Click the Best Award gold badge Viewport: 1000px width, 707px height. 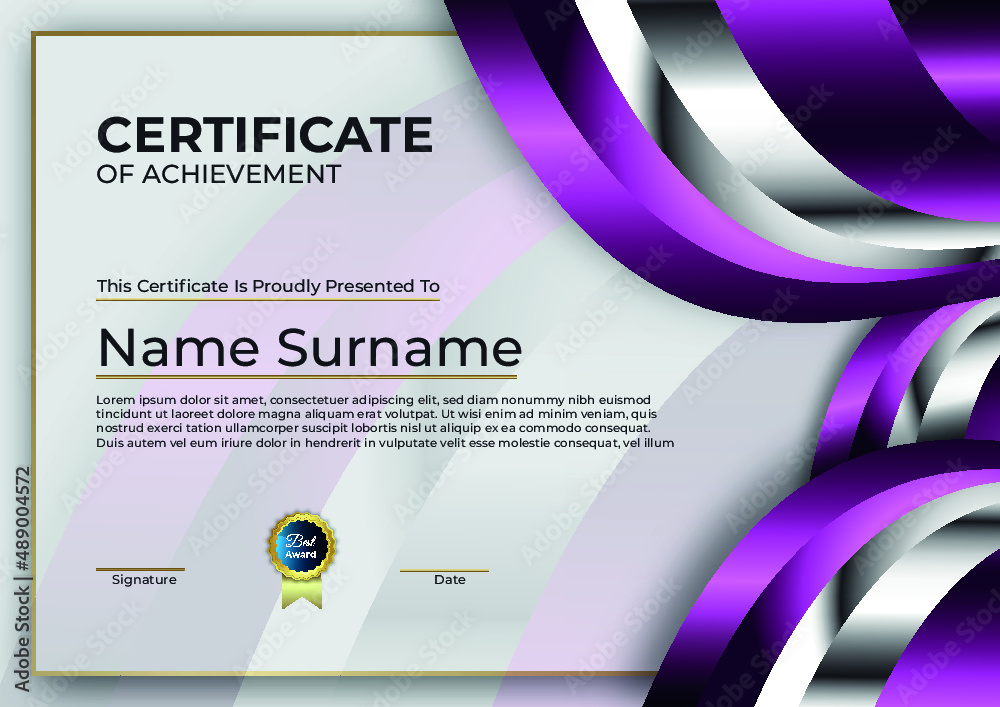pos(302,546)
